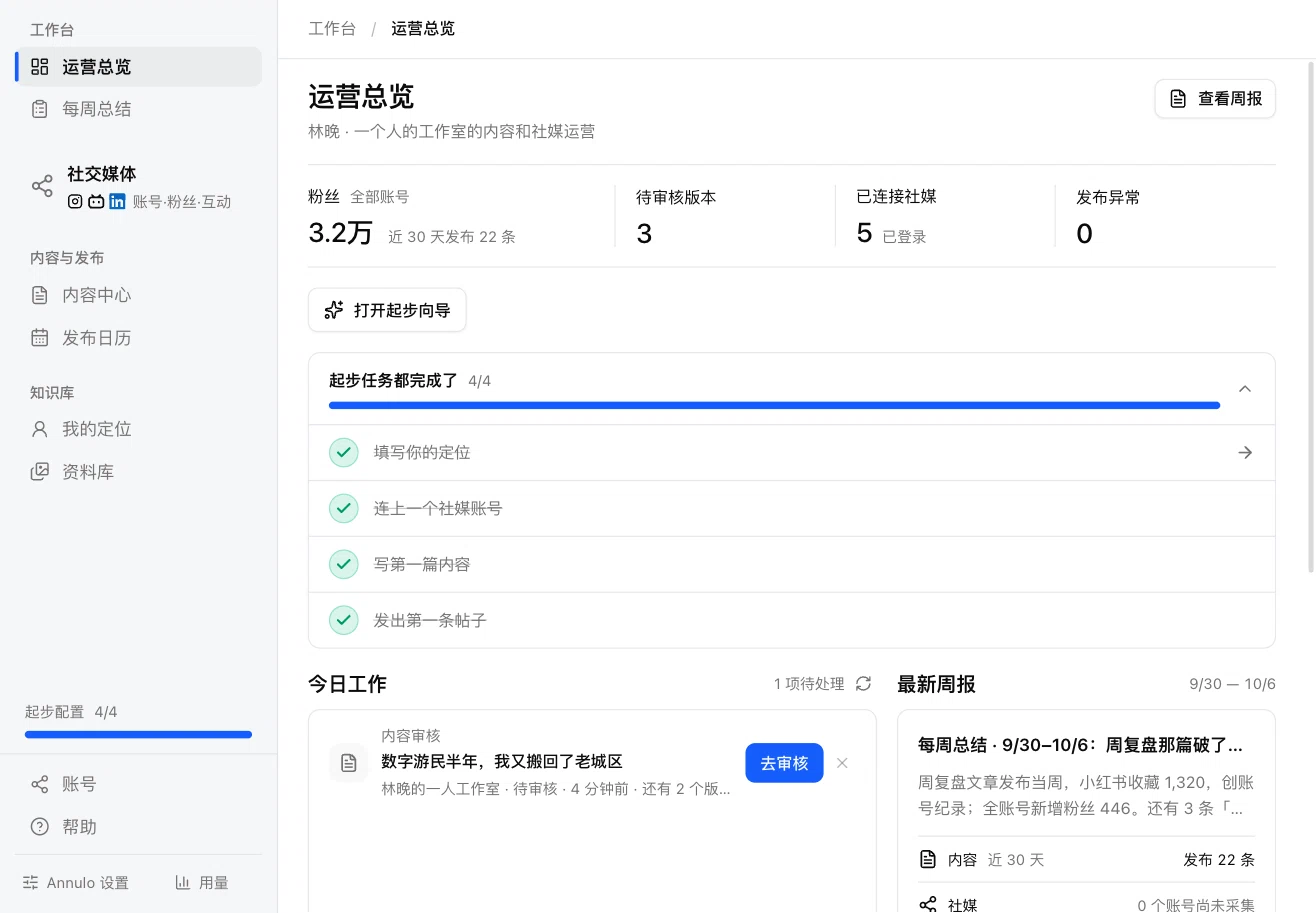Click the 发布异常 count 0
Screen dimensions: 1316x913
pos(1084,234)
